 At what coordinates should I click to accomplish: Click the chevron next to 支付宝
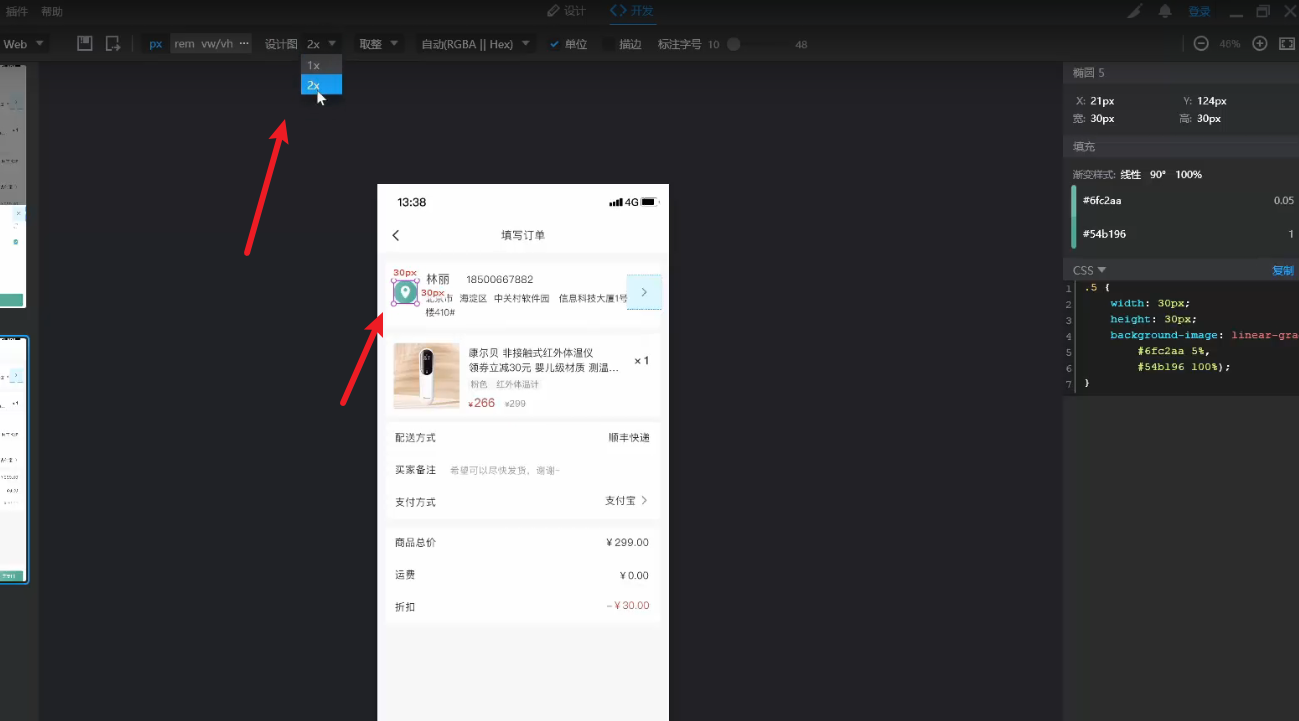(644, 500)
